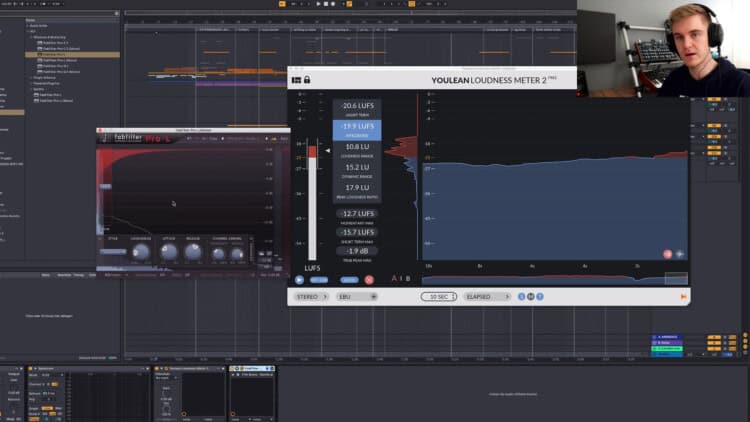750x422 pixels.
Task: Click the red round icon in loudness graph
Action: [x=668, y=254]
